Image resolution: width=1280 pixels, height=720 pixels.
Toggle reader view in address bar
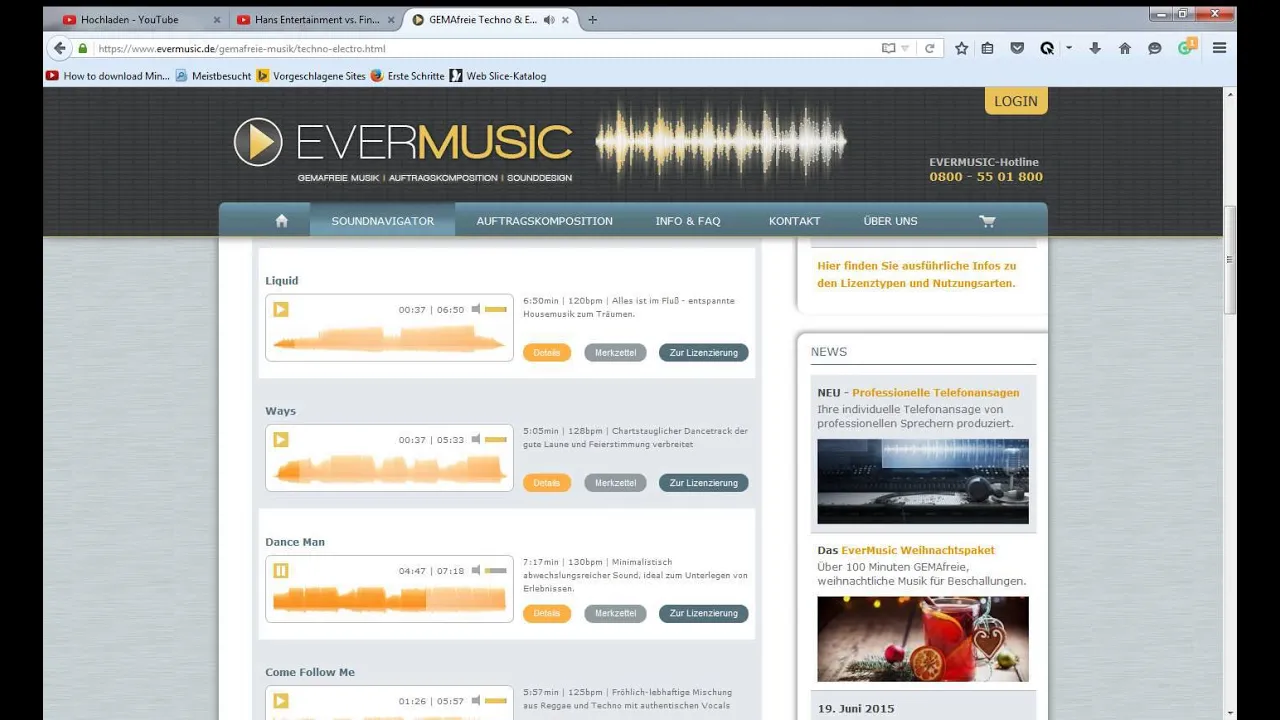pyautogui.click(x=888, y=48)
